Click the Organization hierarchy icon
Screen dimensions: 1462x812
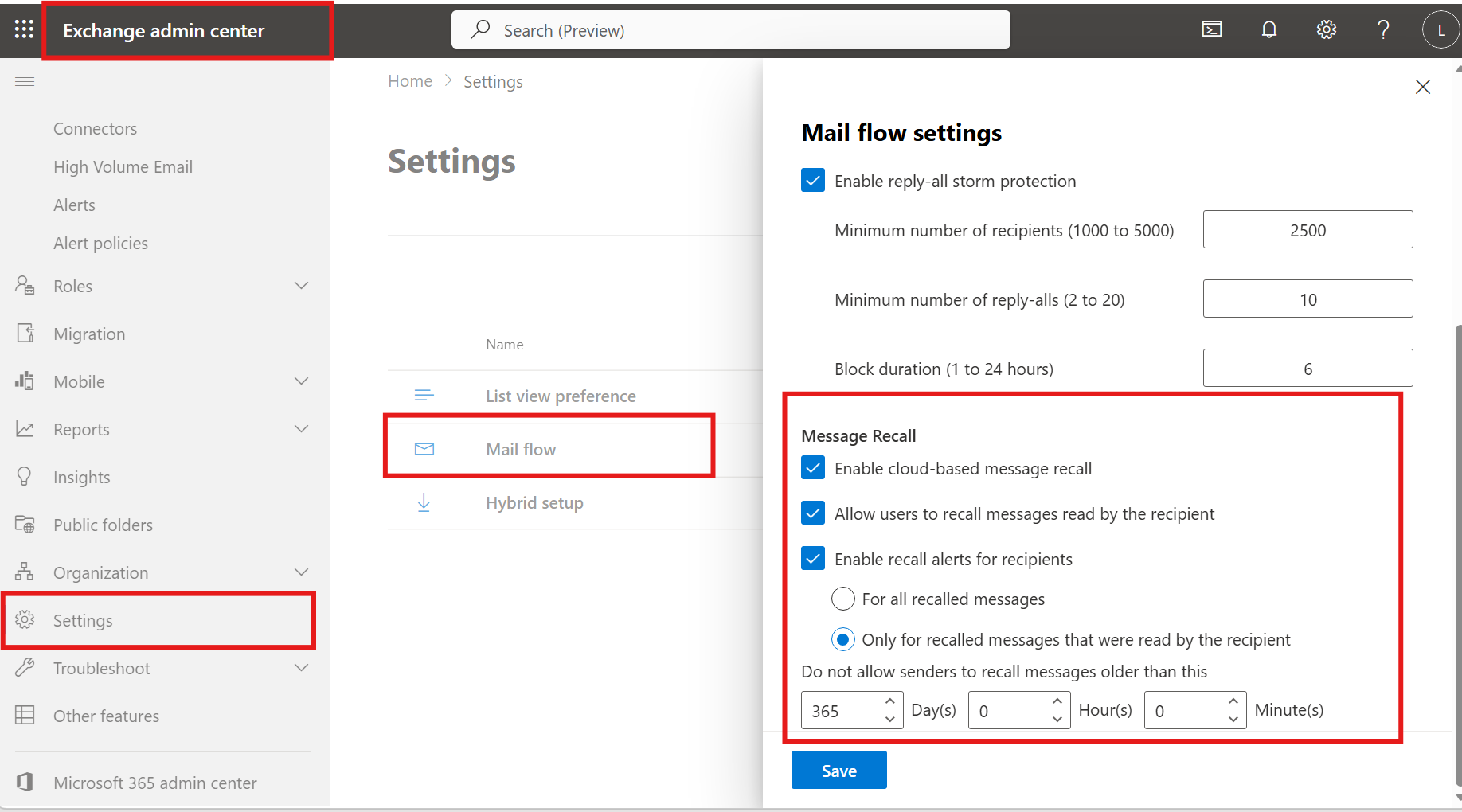[x=25, y=572]
